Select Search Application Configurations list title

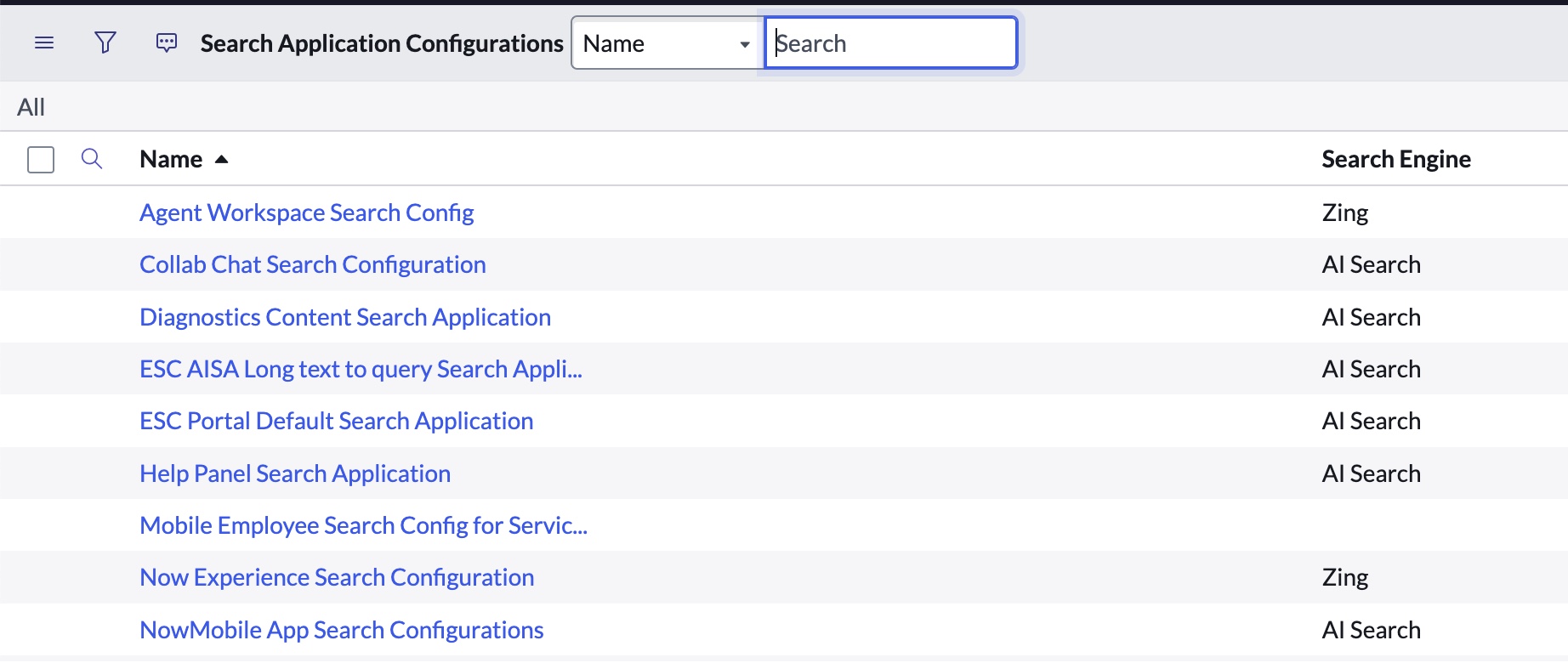[x=382, y=43]
